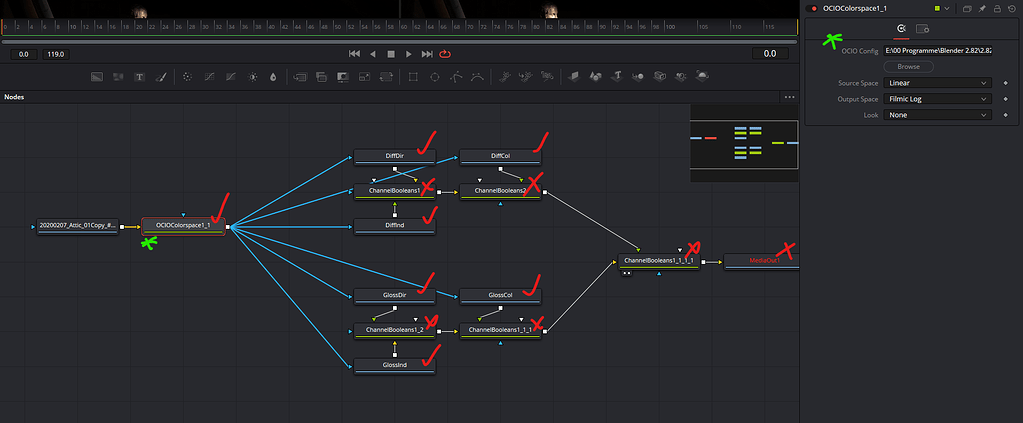Open the Source Space dropdown set to Linear
This screenshot has height=423, width=1023.
pos(938,83)
